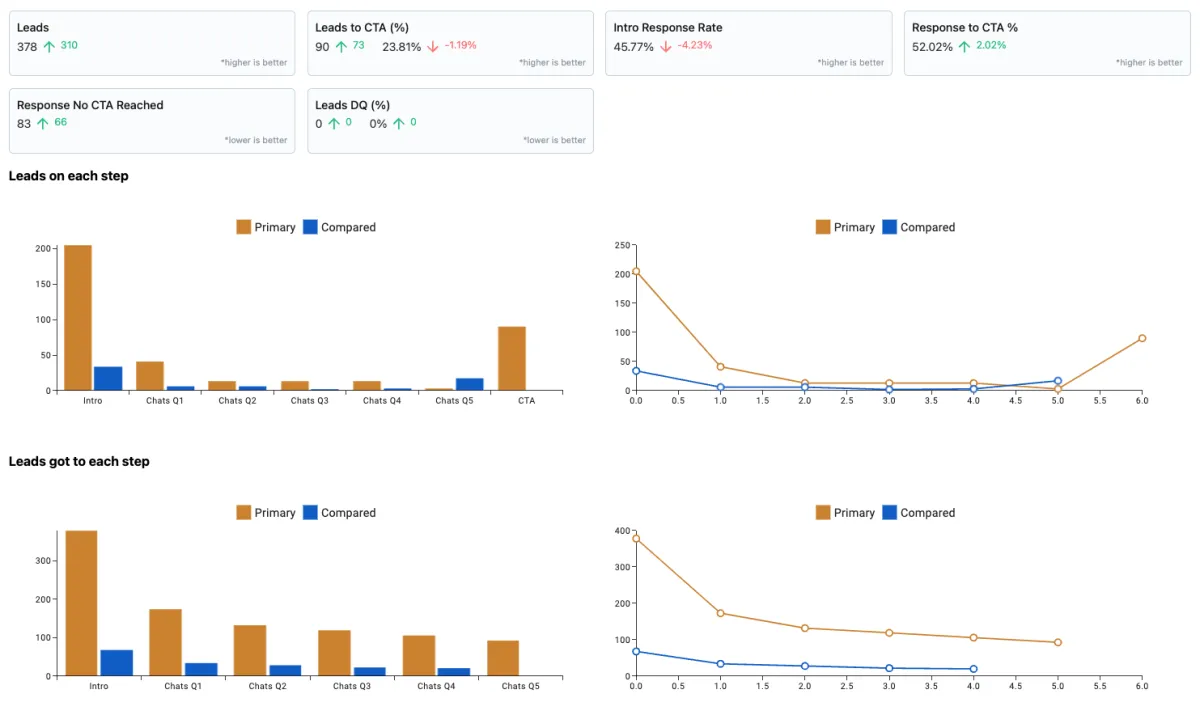This screenshot has height=715, width=1200.
Task: Toggle Compared legend in bottom bar chart
Action: [x=339, y=512]
